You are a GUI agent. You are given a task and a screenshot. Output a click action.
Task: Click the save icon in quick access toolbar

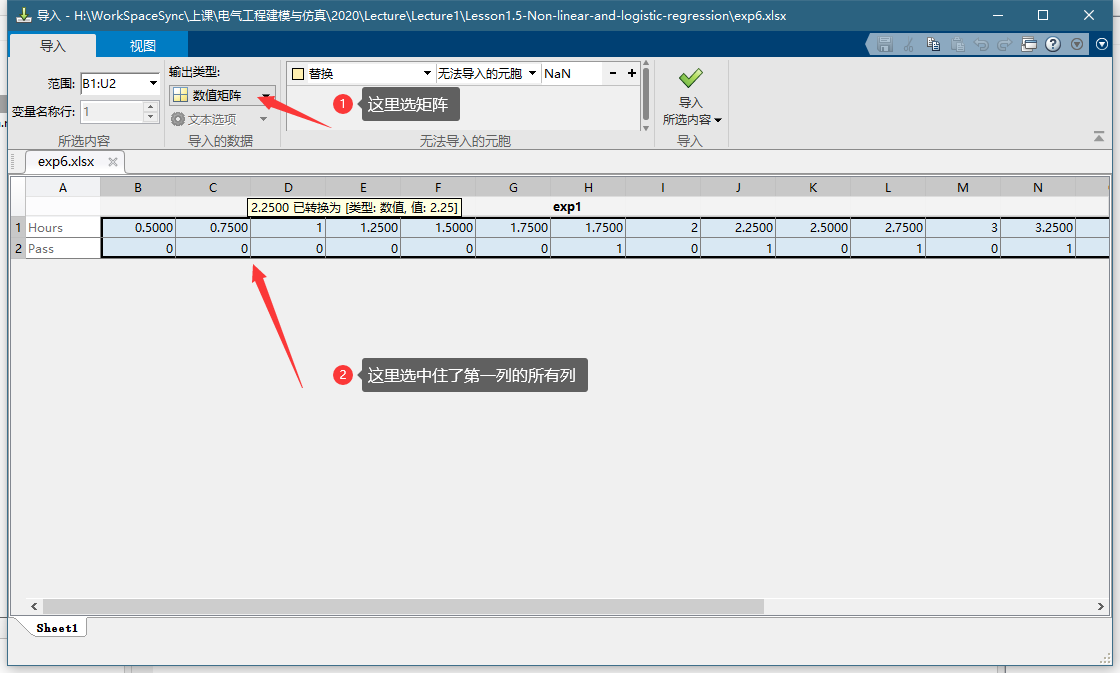[884, 44]
